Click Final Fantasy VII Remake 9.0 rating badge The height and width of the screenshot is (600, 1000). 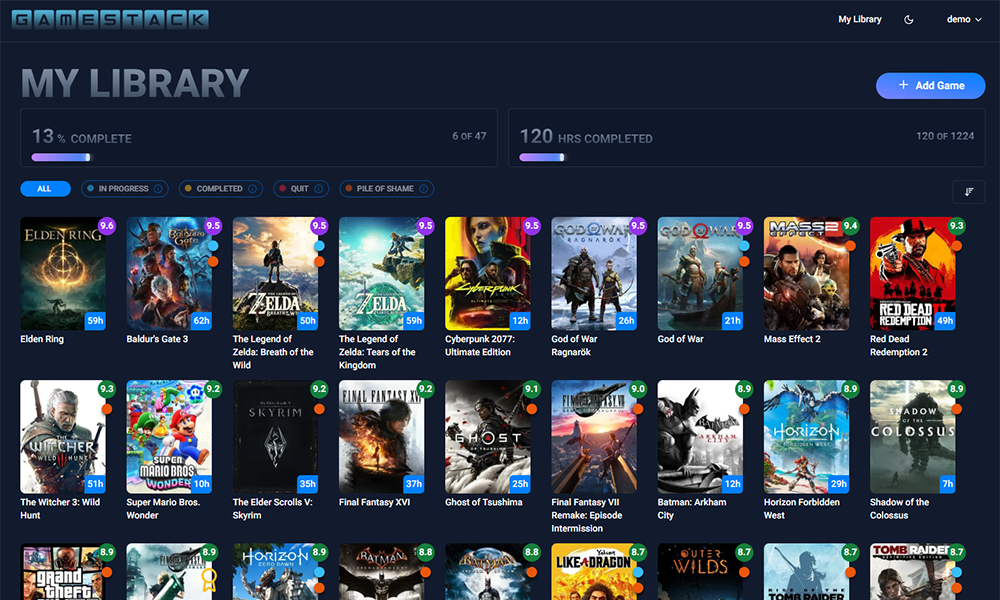click(x=638, y=389)
